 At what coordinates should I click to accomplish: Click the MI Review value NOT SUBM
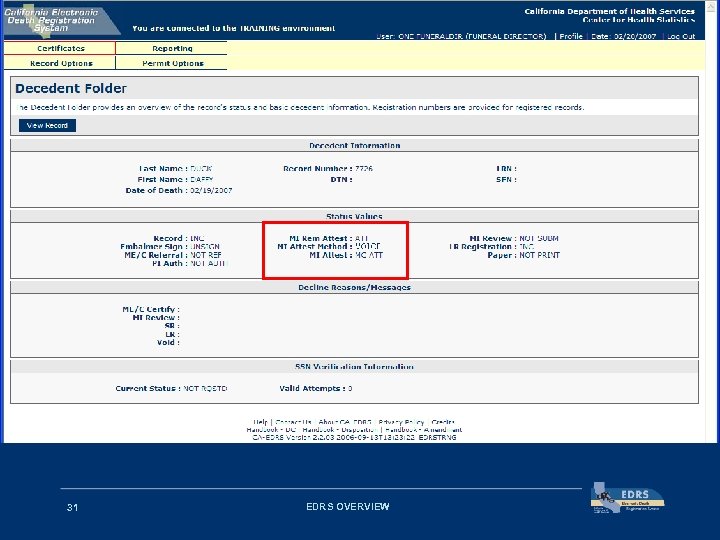coord(539,238)
